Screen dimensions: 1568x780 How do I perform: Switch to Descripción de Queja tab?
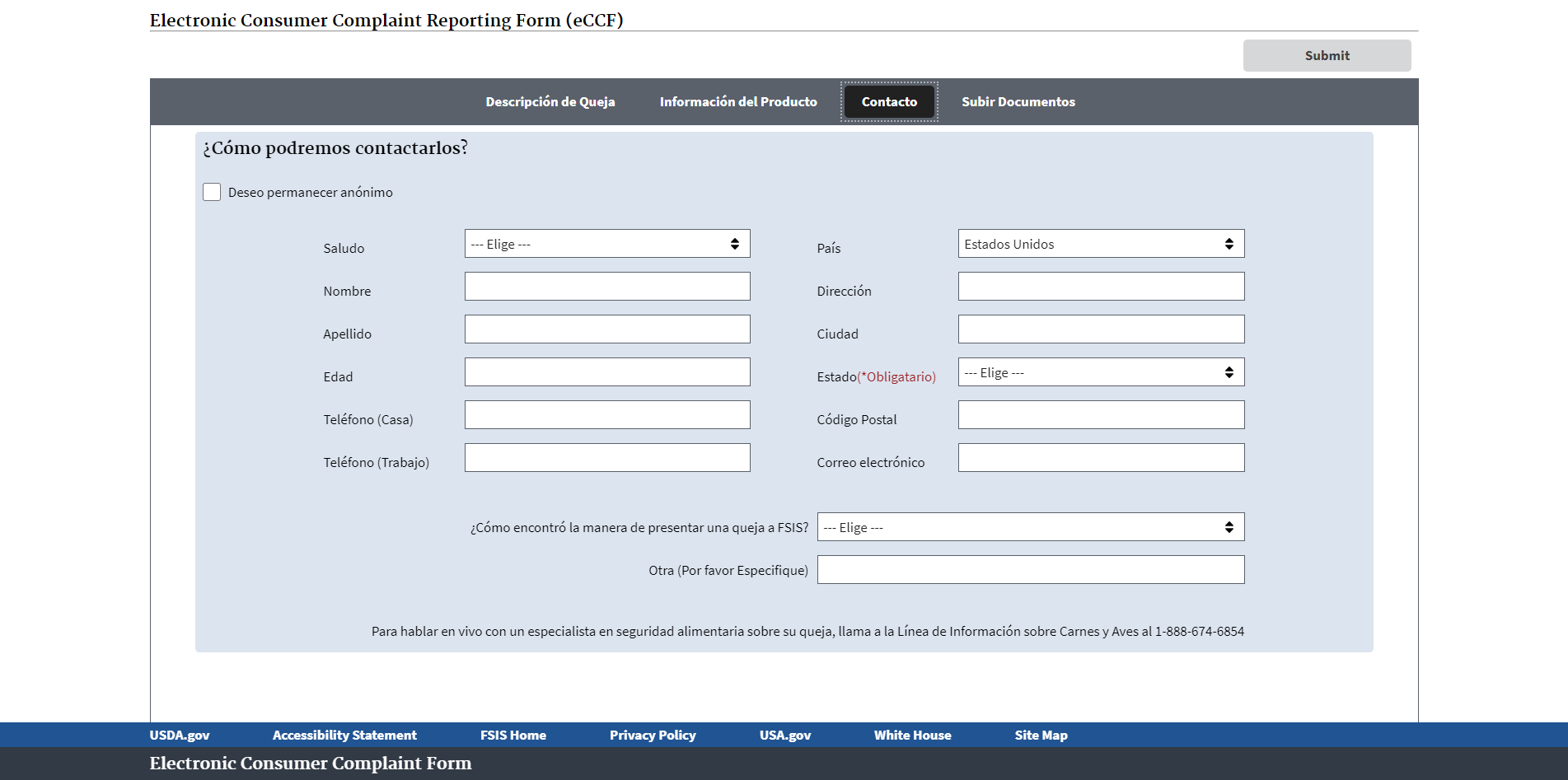550,102
